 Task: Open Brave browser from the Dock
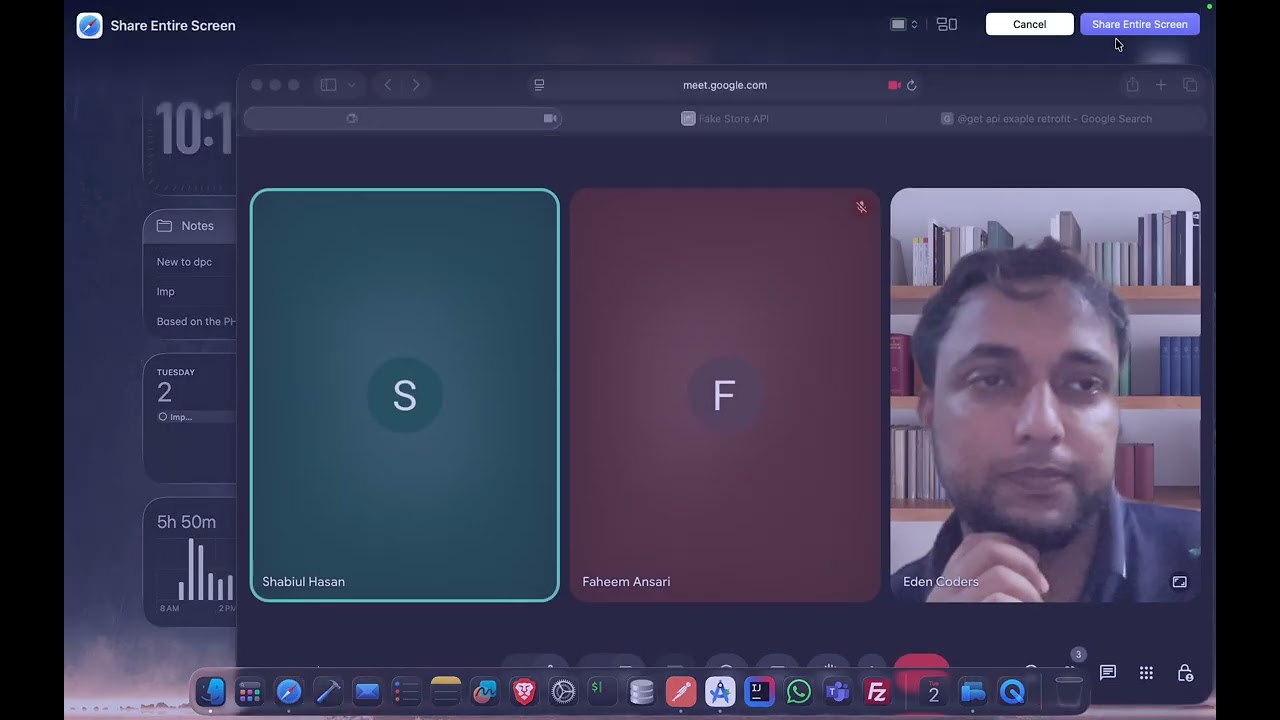tap(524, 691)
